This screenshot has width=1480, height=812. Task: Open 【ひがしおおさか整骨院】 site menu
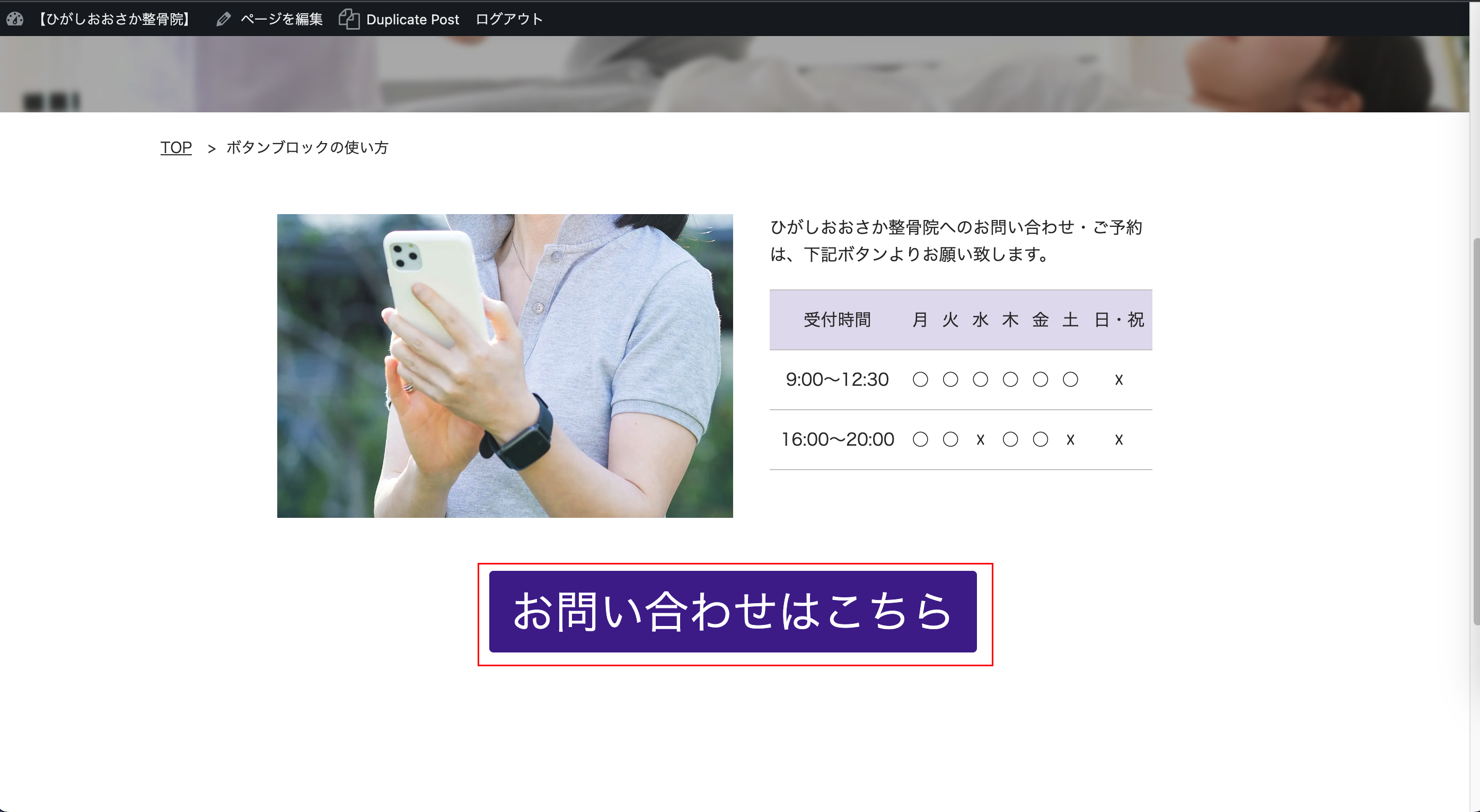click(113, 20)
